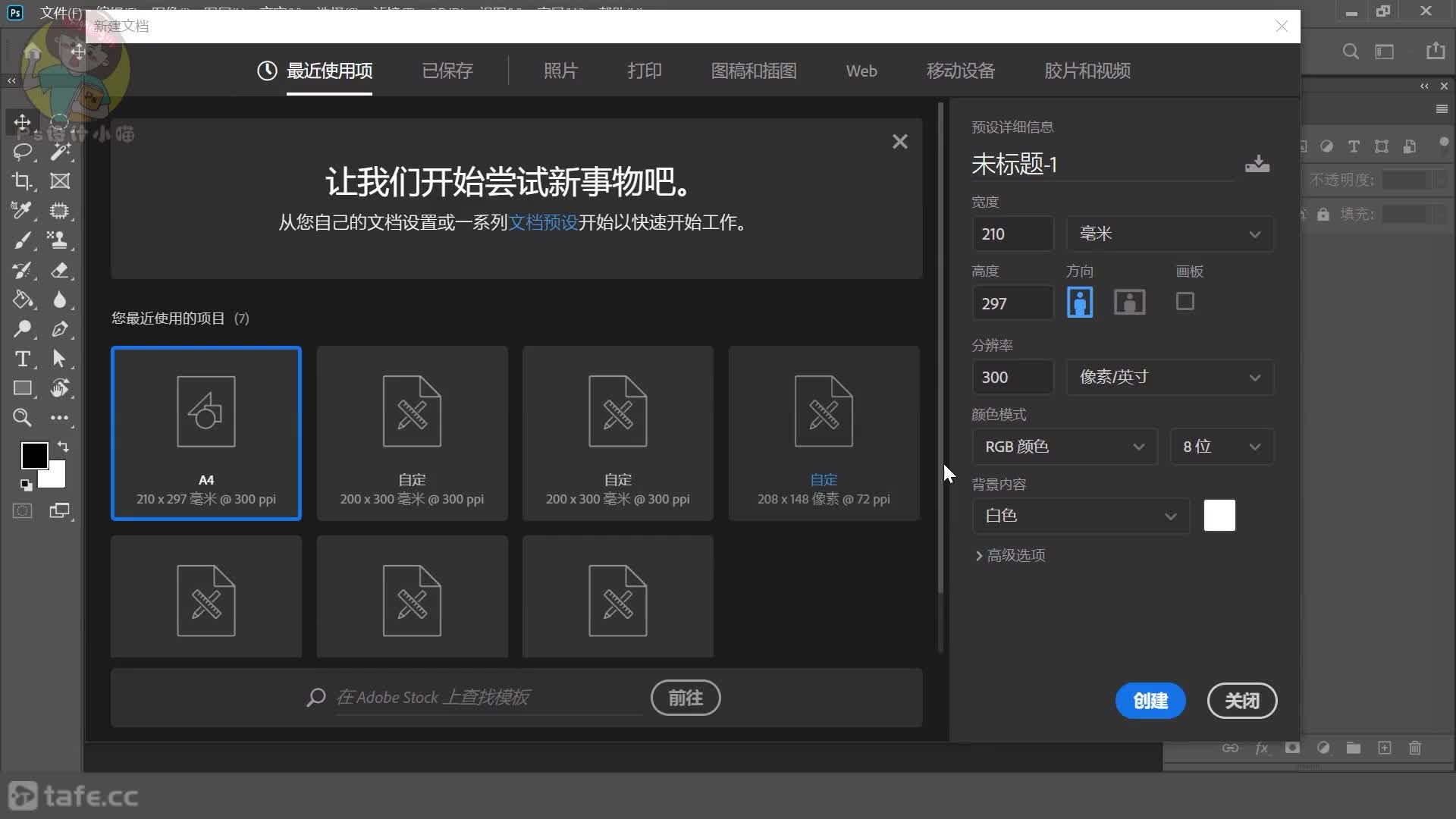Select the Crop tool
This screenshot has height=819, width=1456.
(x=22, y=181)
